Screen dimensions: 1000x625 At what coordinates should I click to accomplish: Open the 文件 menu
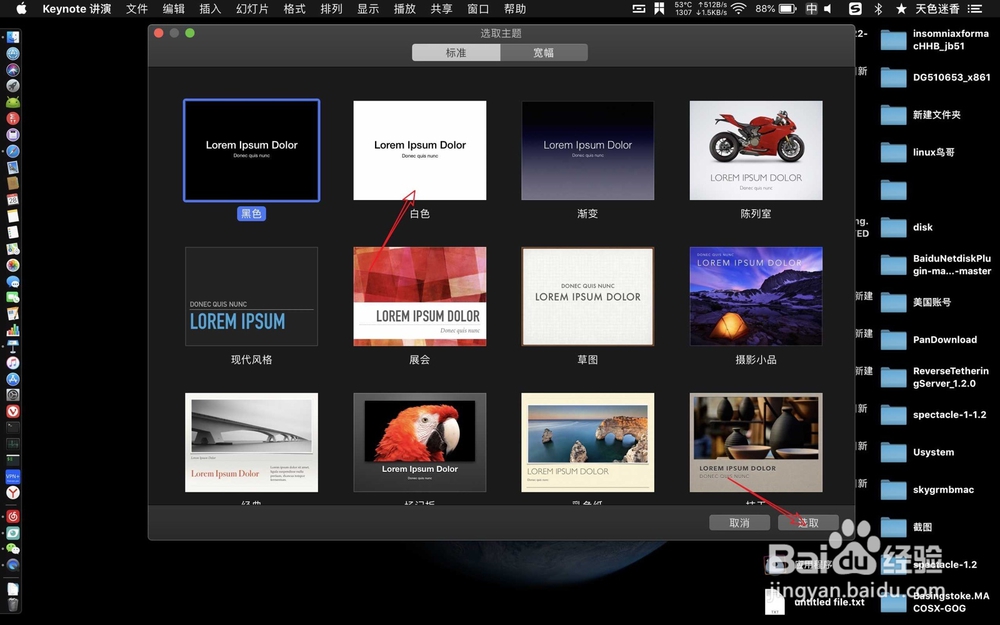136,9
